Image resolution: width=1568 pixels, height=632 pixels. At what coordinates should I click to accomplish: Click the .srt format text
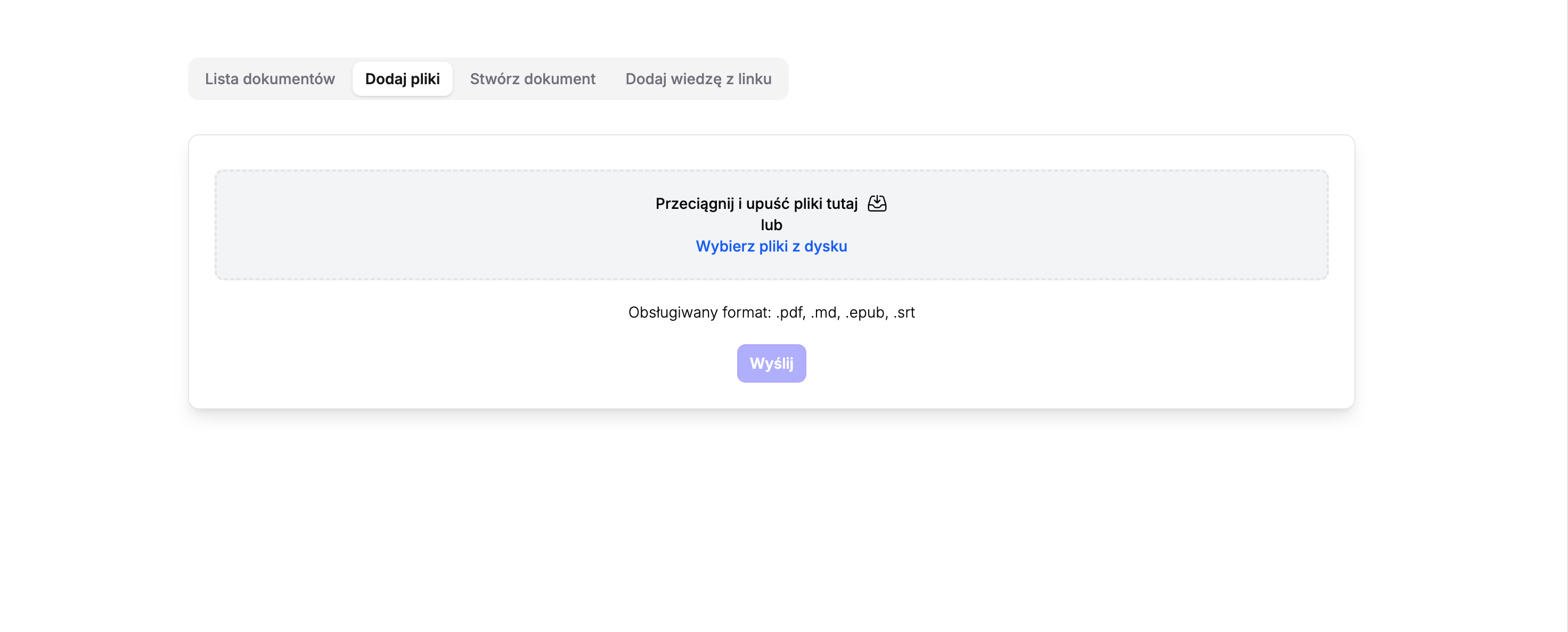point(904,313)
